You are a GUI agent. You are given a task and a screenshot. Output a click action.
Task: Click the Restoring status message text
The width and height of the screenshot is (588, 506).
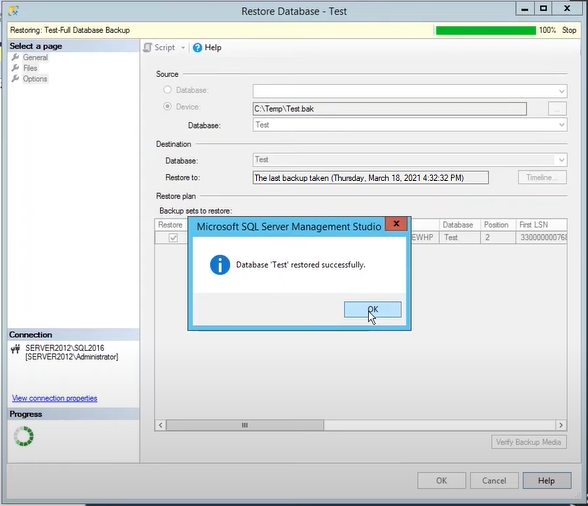[x=70, y=30]
